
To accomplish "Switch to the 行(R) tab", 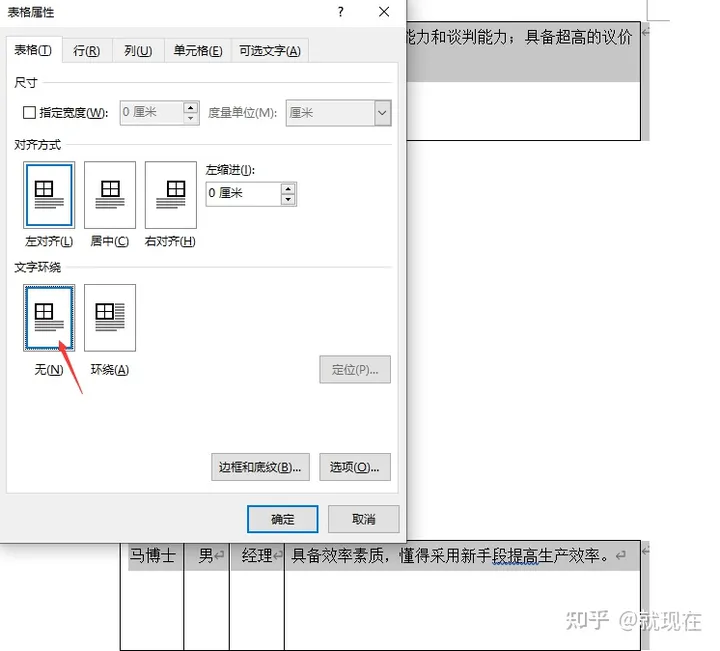I will [87, 51].
